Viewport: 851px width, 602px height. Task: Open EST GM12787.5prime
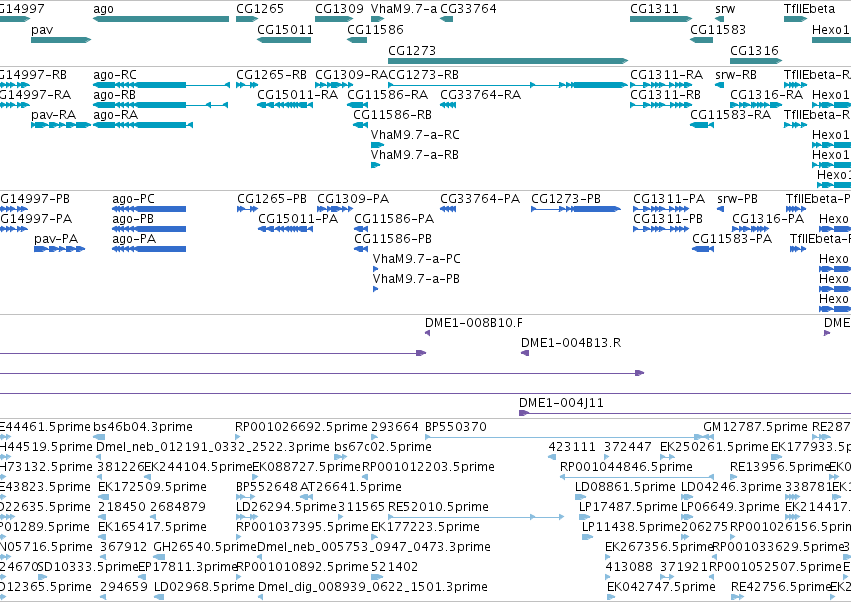(x=755, y=427)
